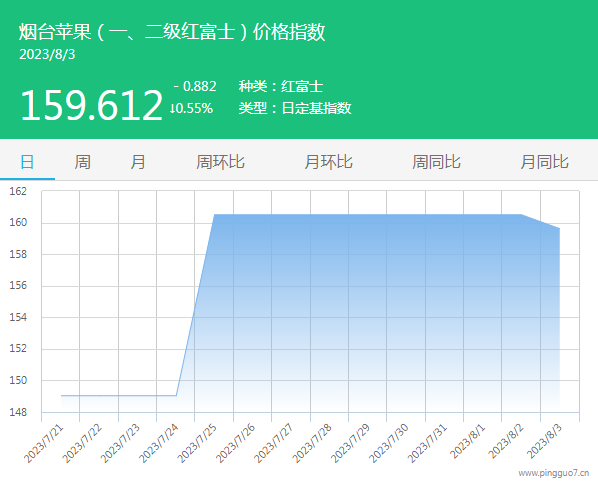Click the www.pingguo7.cn watermark link

554,473
